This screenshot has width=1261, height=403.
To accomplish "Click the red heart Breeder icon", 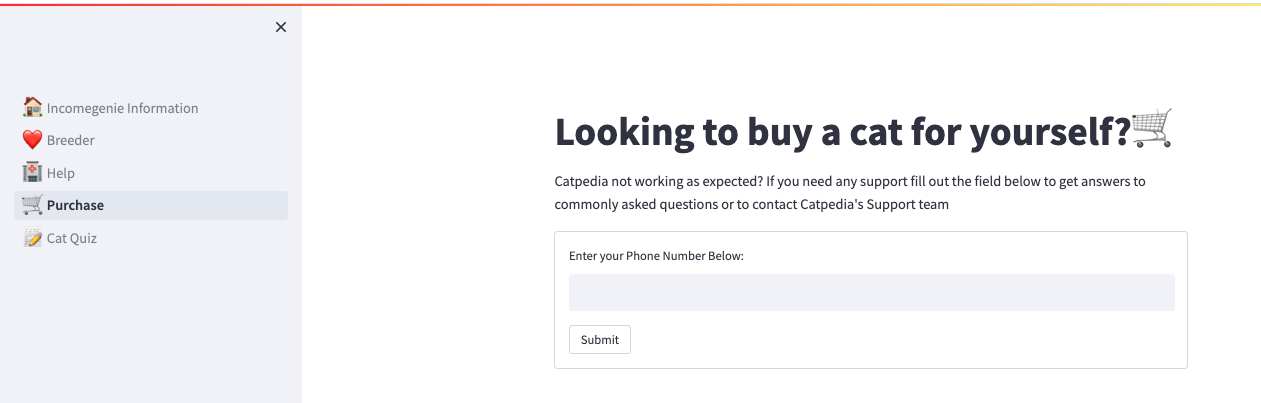I will coord(32,140).
